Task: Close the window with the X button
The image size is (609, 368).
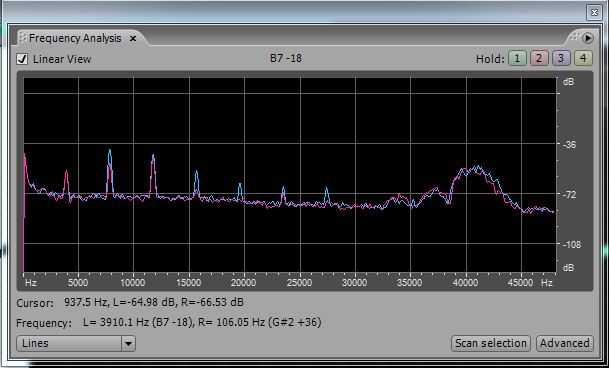Action: (594, 12)
